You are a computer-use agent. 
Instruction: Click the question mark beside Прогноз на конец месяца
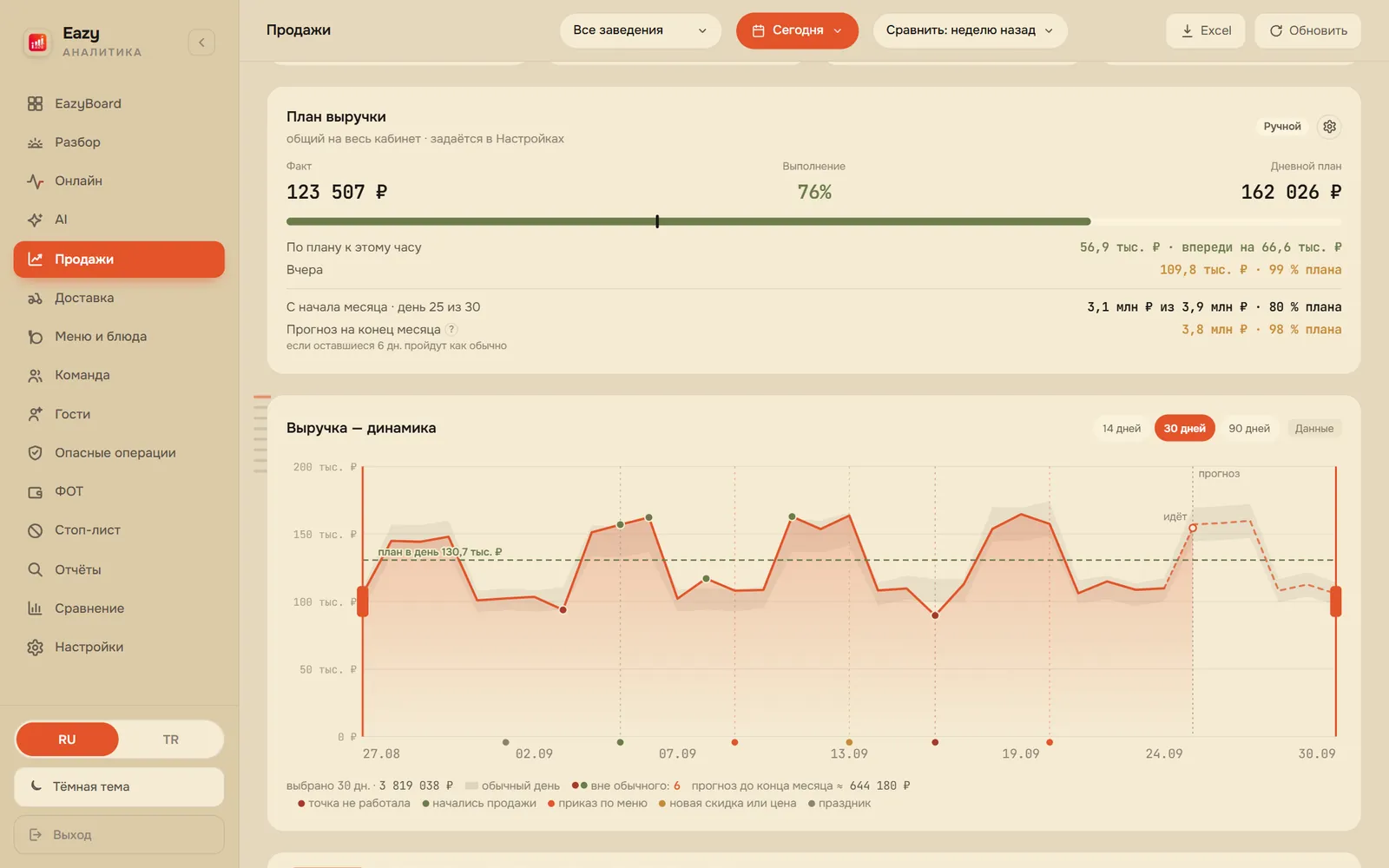click(x=451, y=329)
